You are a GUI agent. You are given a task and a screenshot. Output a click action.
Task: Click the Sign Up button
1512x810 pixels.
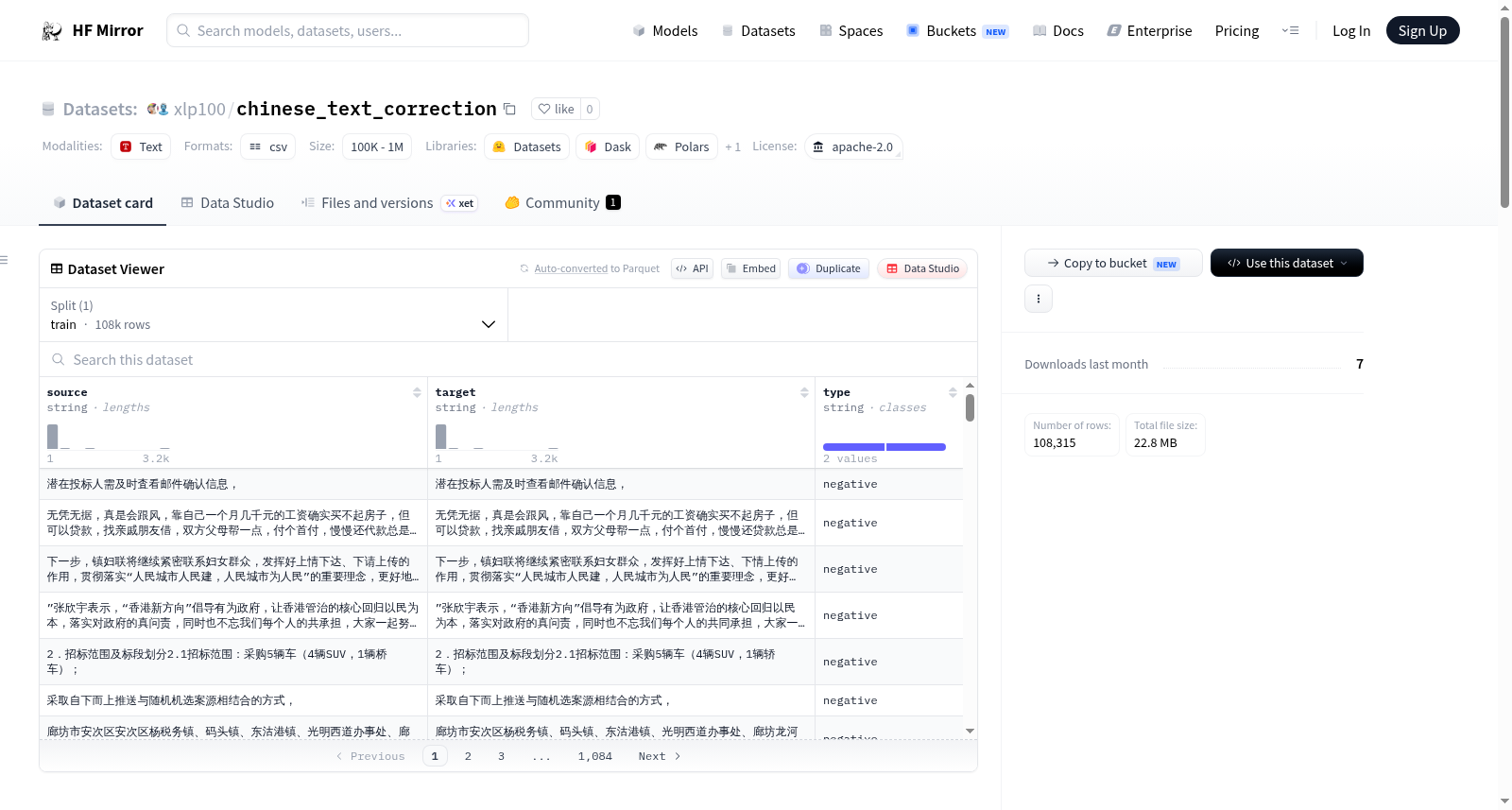point(1422,30)
